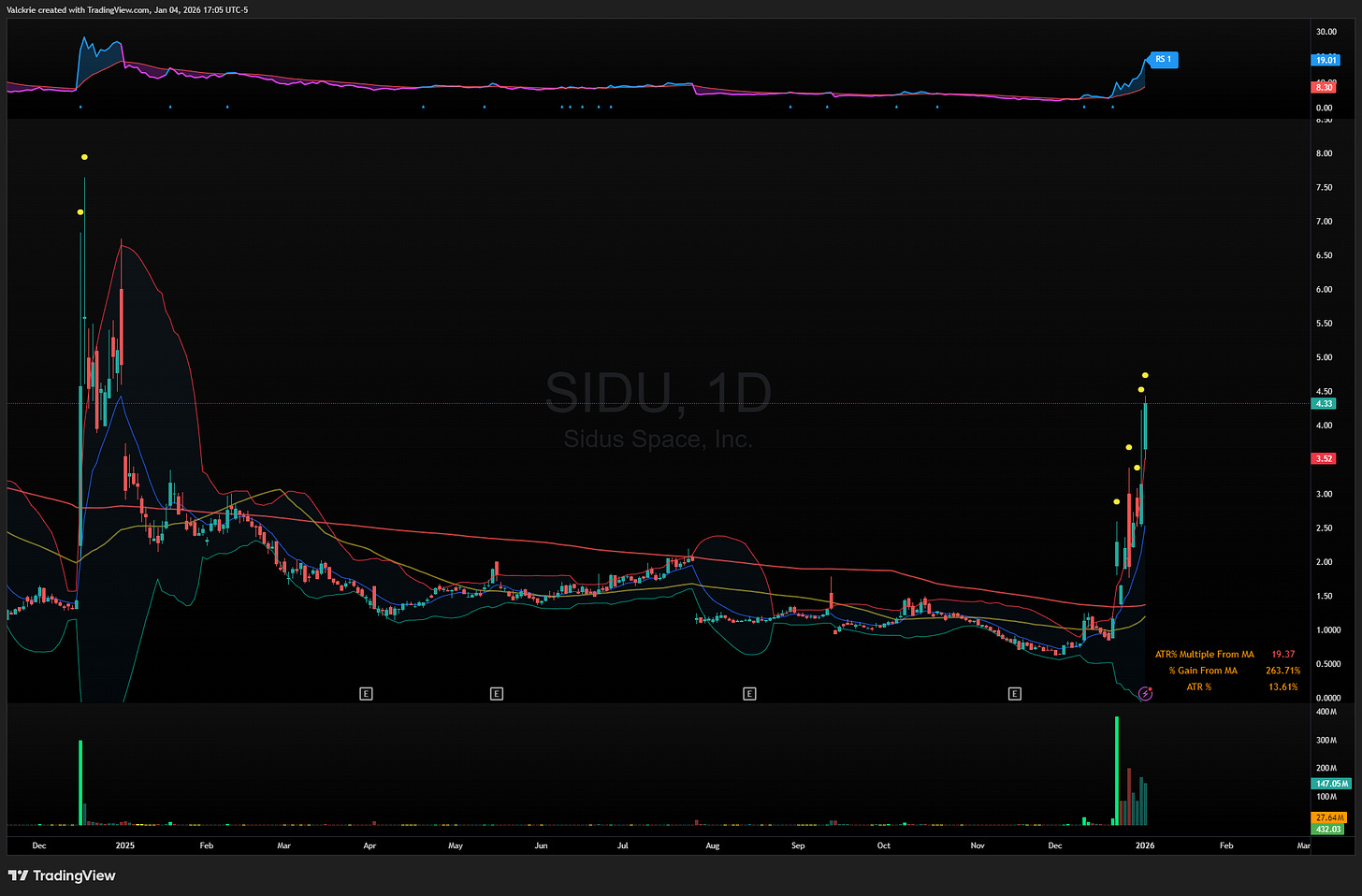Click the May label on time axis

click(456, 845)
